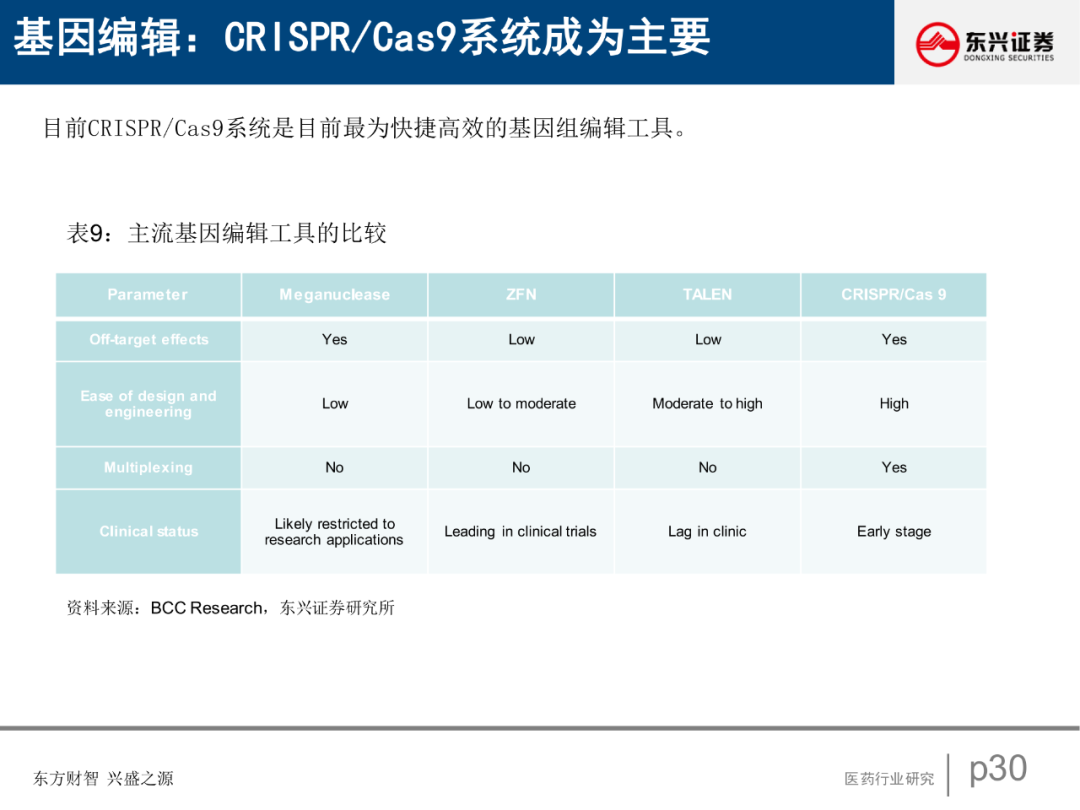
Task: Click the cell High
Action: click(894, 404)
